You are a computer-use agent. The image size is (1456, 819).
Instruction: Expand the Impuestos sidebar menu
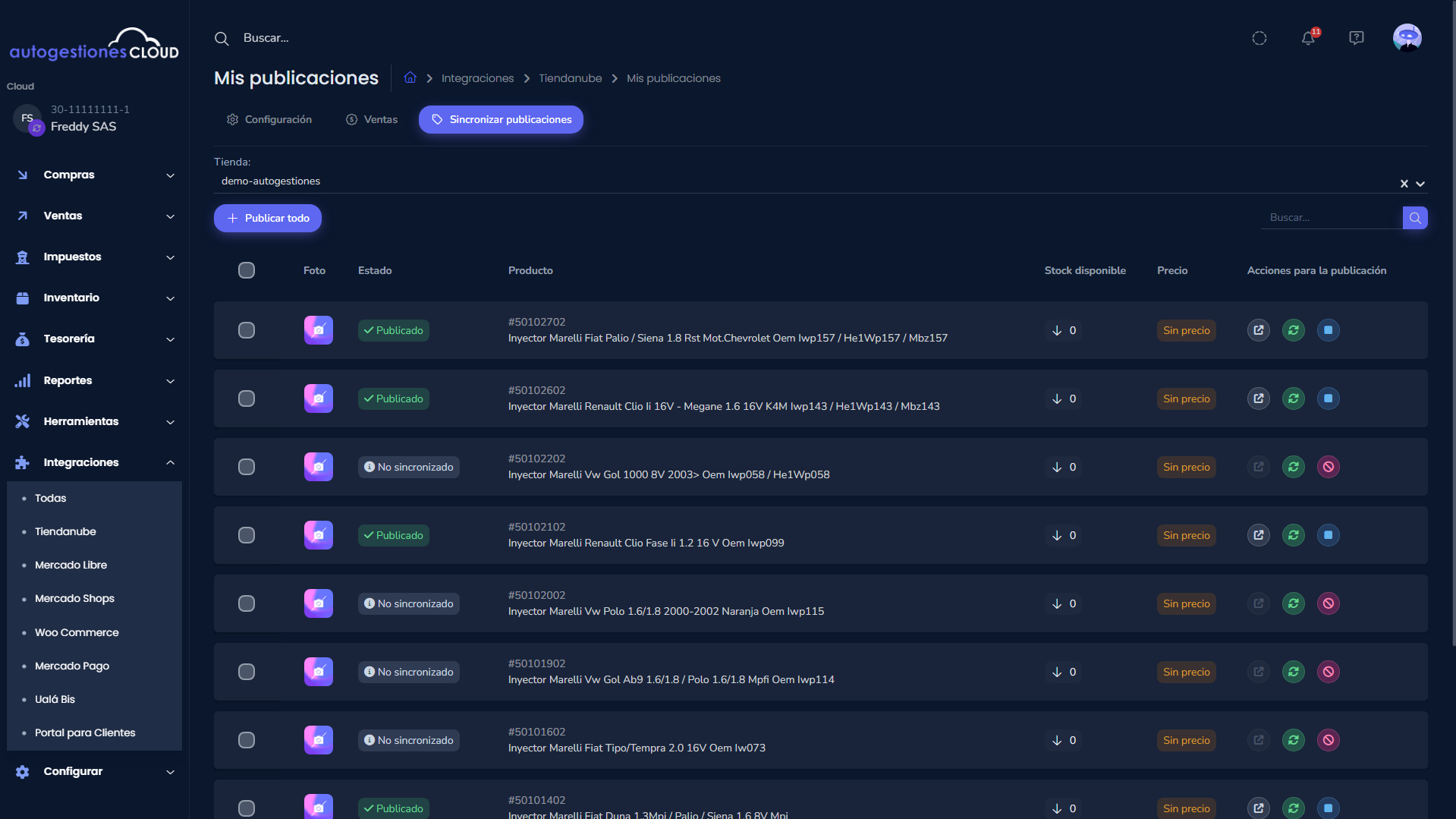point(95,257)
